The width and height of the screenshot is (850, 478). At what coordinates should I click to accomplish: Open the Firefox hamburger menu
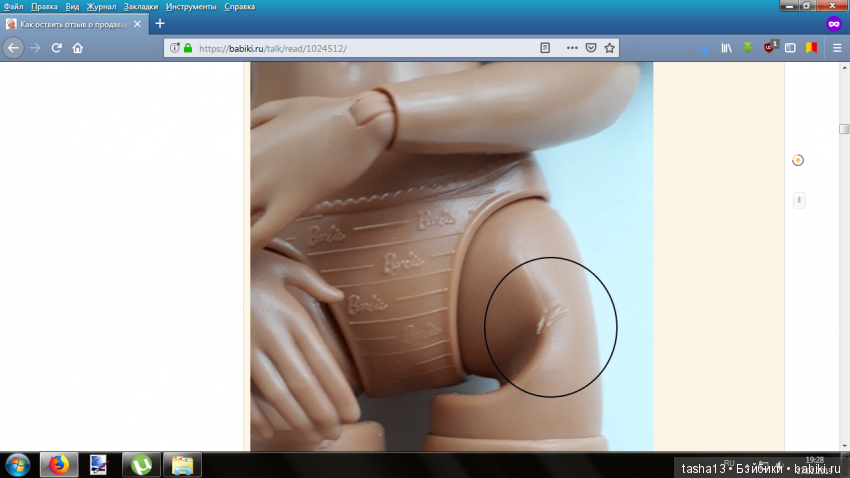[837, 47]
